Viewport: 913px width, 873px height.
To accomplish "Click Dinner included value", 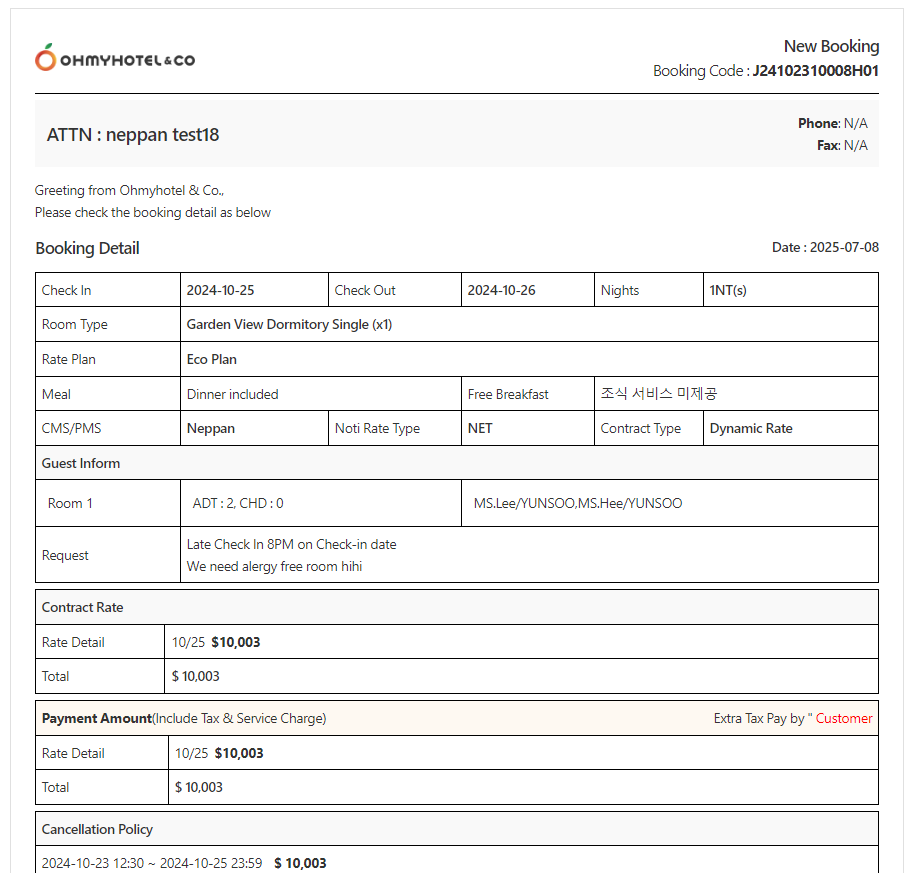I will 232,394.
